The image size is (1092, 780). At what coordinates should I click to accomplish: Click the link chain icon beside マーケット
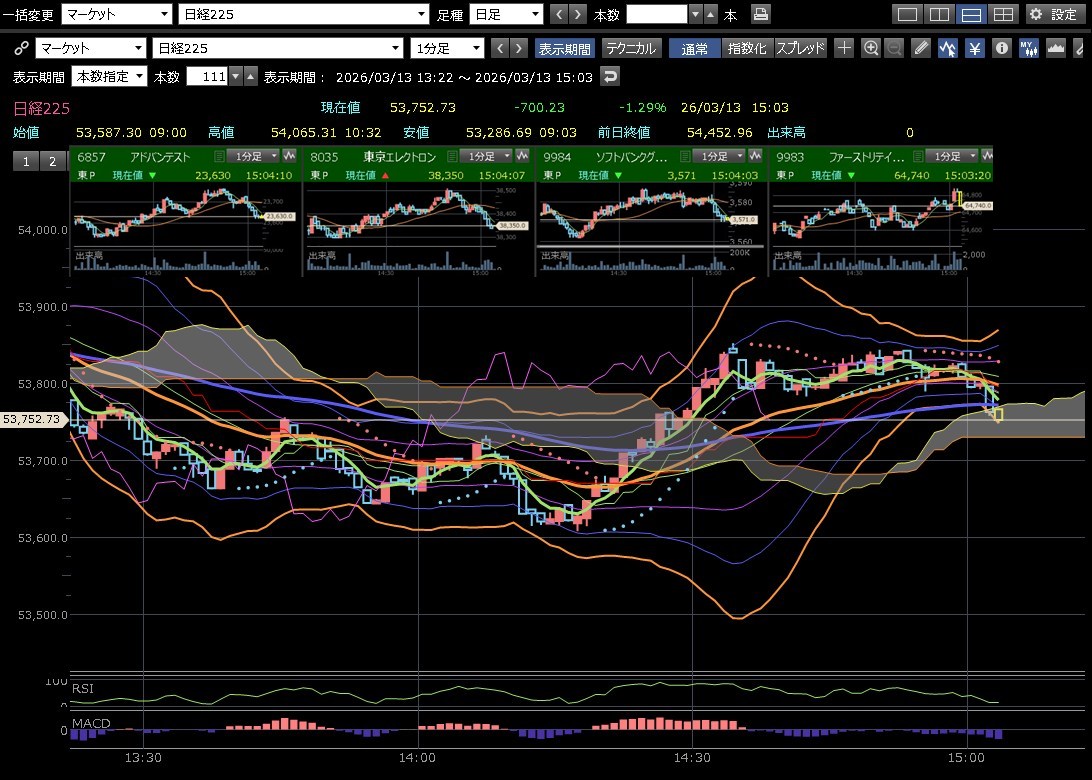point(21,48)
